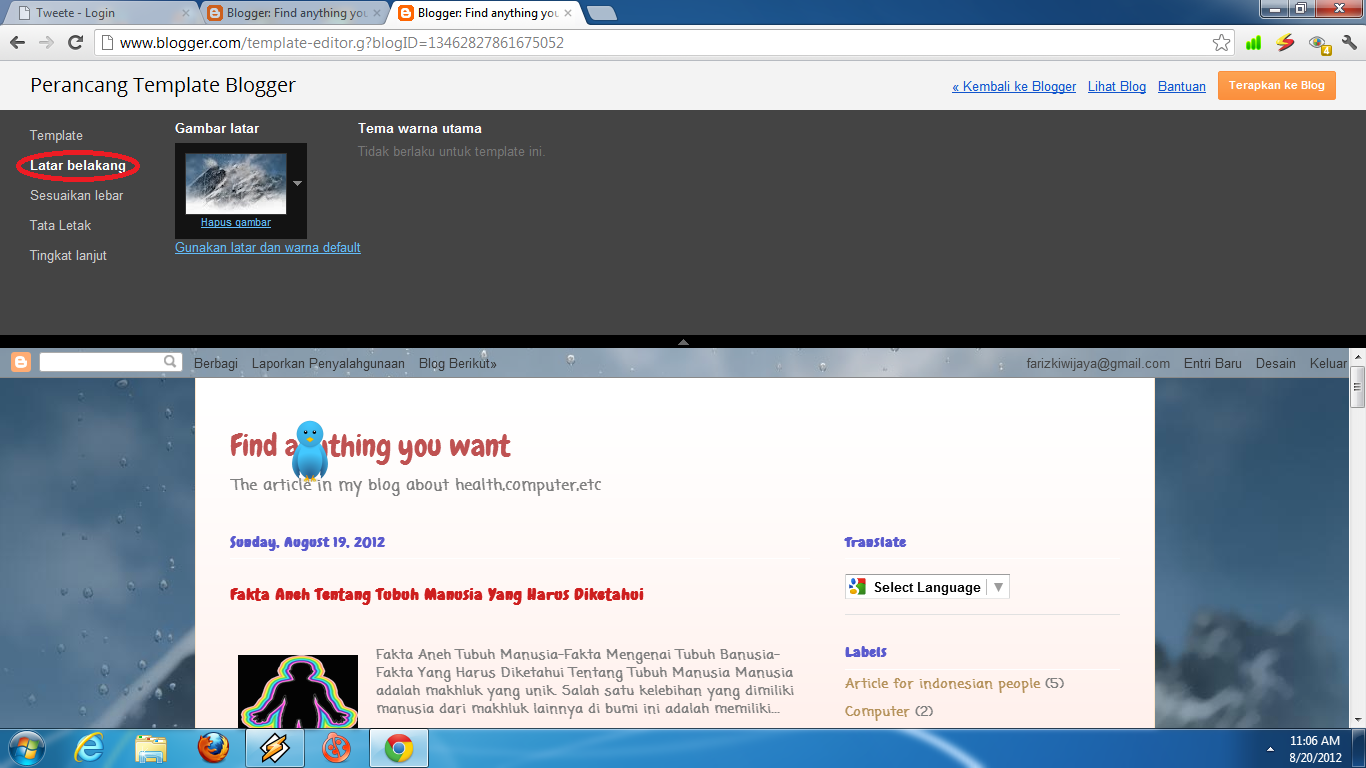Click the blue Twitter bird on header
1366x768 pixels.
[x=310, y=452]
